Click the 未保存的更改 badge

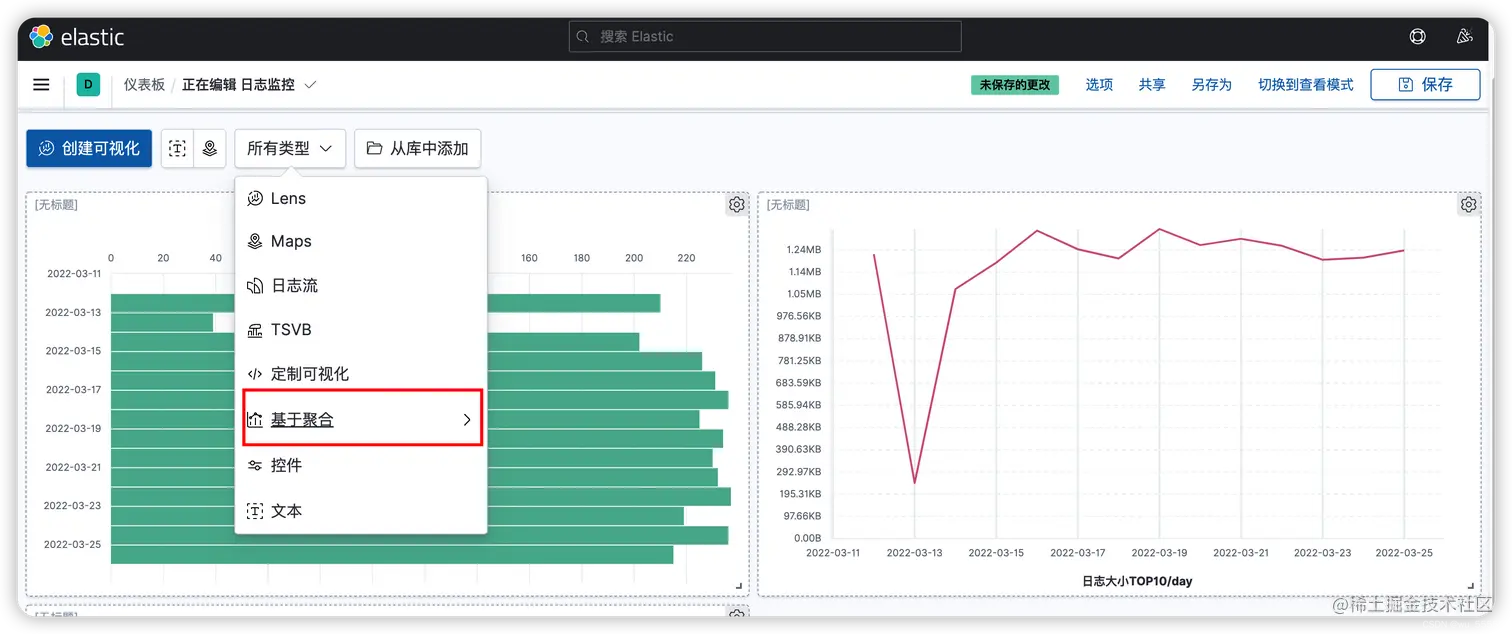point(1015,85)
